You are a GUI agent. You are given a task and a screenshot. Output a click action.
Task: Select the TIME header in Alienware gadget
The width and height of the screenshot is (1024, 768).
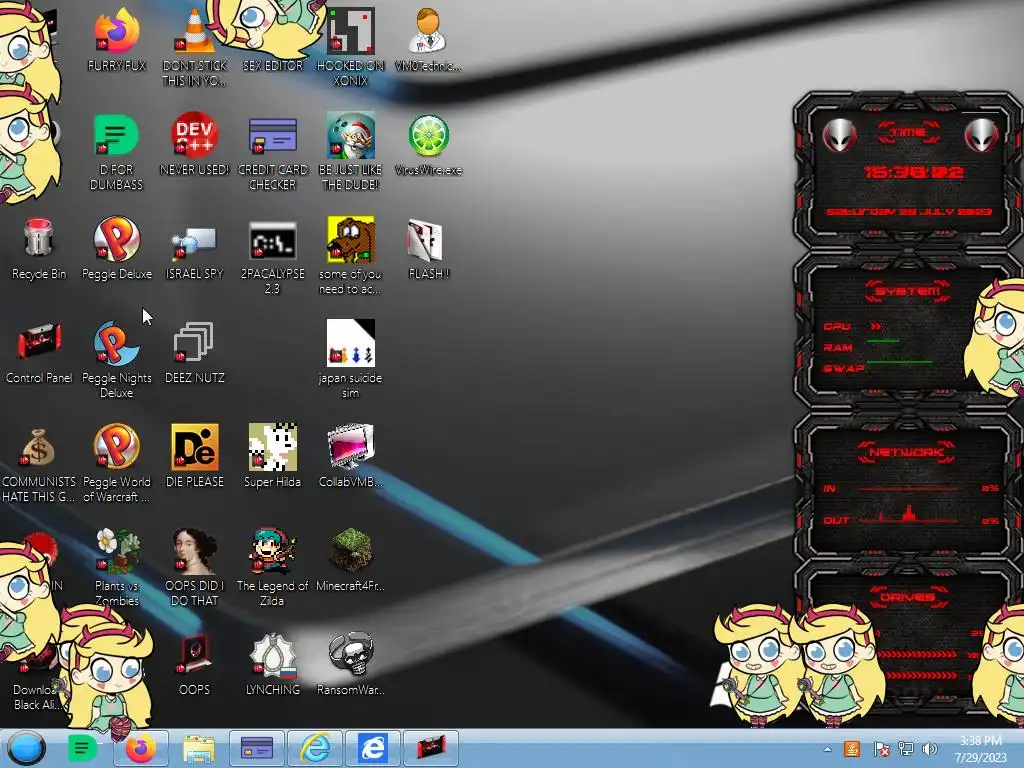pos(908,133)
